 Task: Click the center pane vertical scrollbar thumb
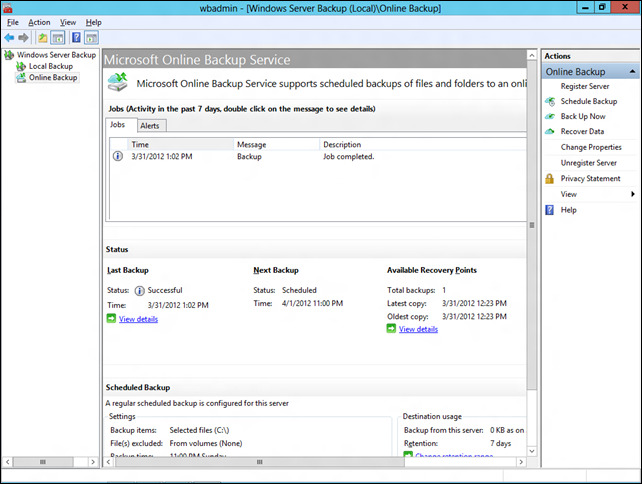(531, 225)
